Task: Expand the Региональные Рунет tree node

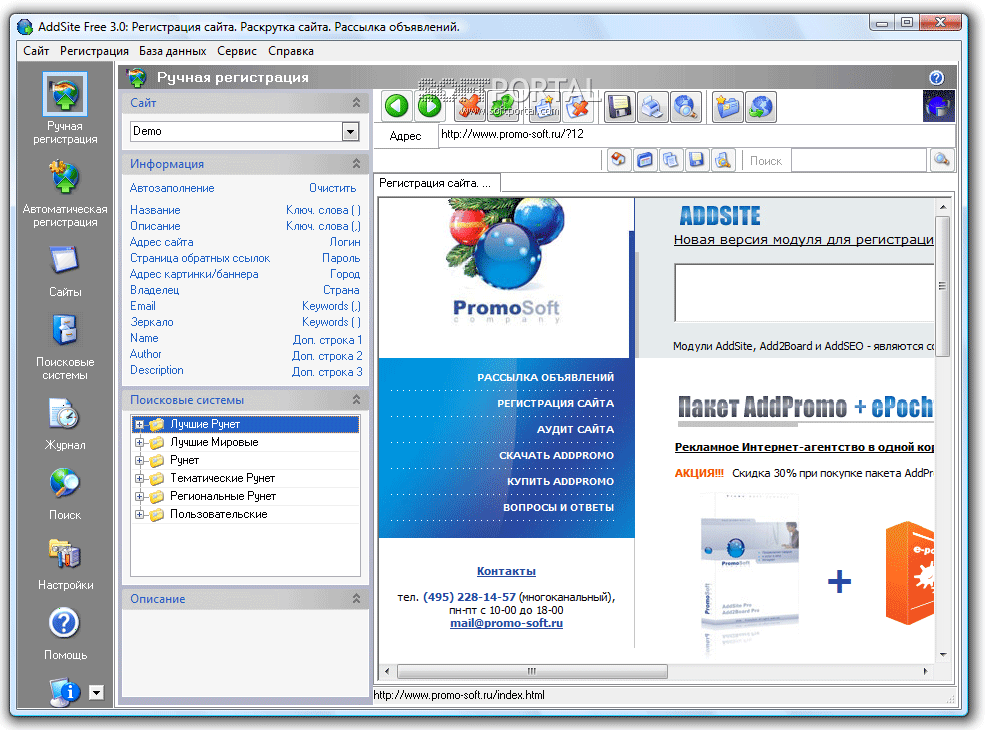Action: 139,496
